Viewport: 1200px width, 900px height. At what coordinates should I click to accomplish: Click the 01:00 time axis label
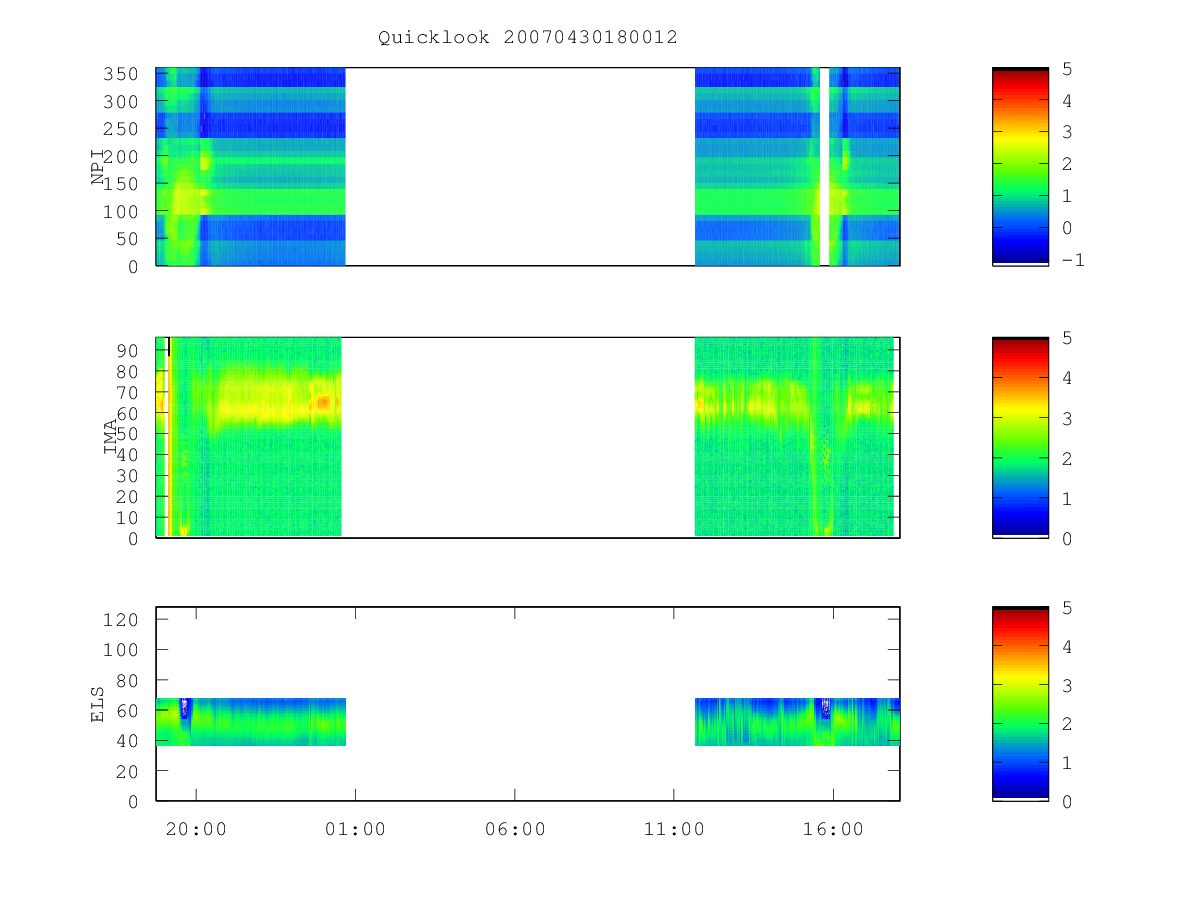[x=355, y=829]
